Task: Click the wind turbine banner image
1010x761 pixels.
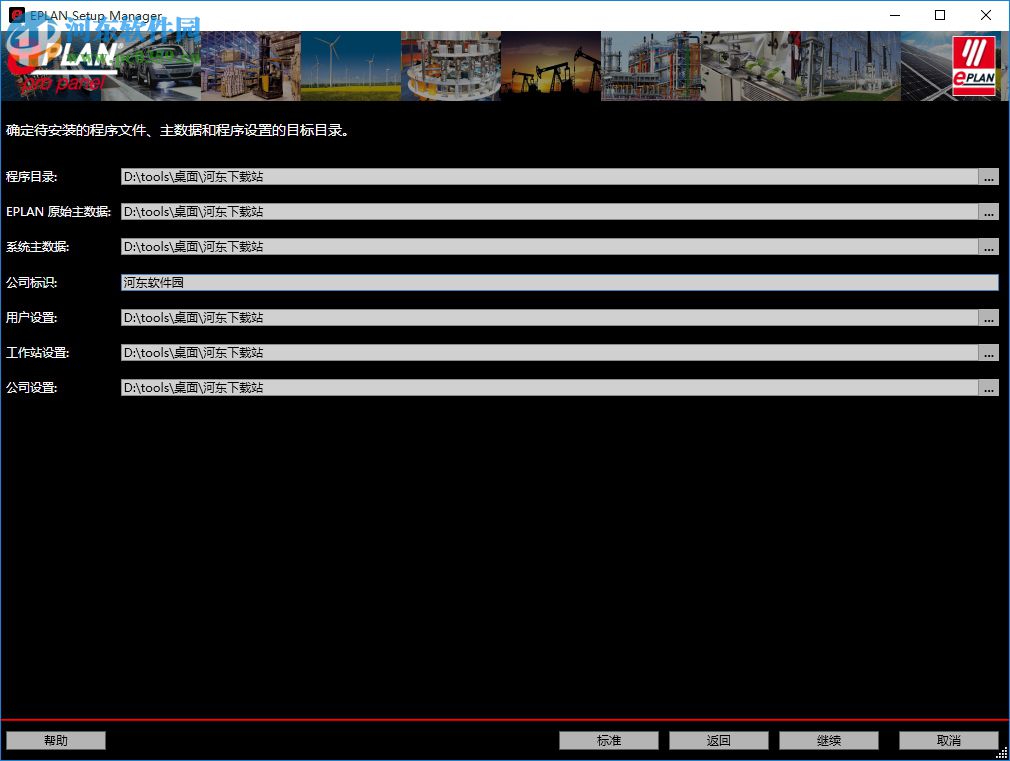Action: click(350, 65)
